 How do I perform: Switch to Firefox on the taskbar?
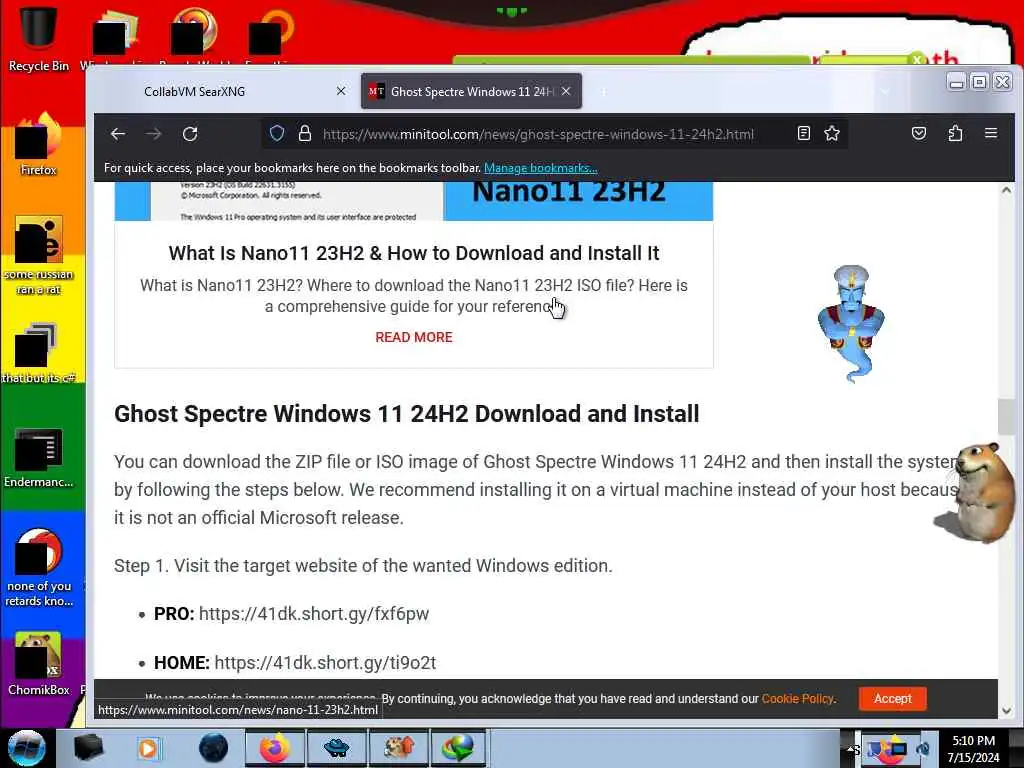click(275, 748)
